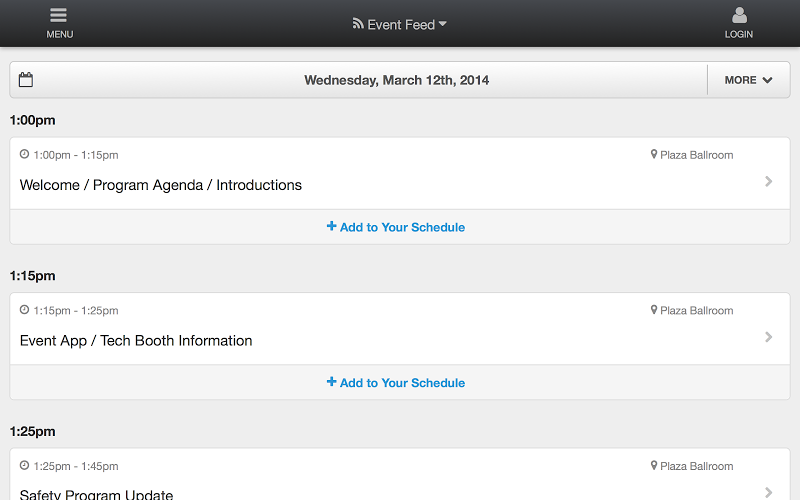Click plus icon to add Welcome session

(x=332, y=226)
